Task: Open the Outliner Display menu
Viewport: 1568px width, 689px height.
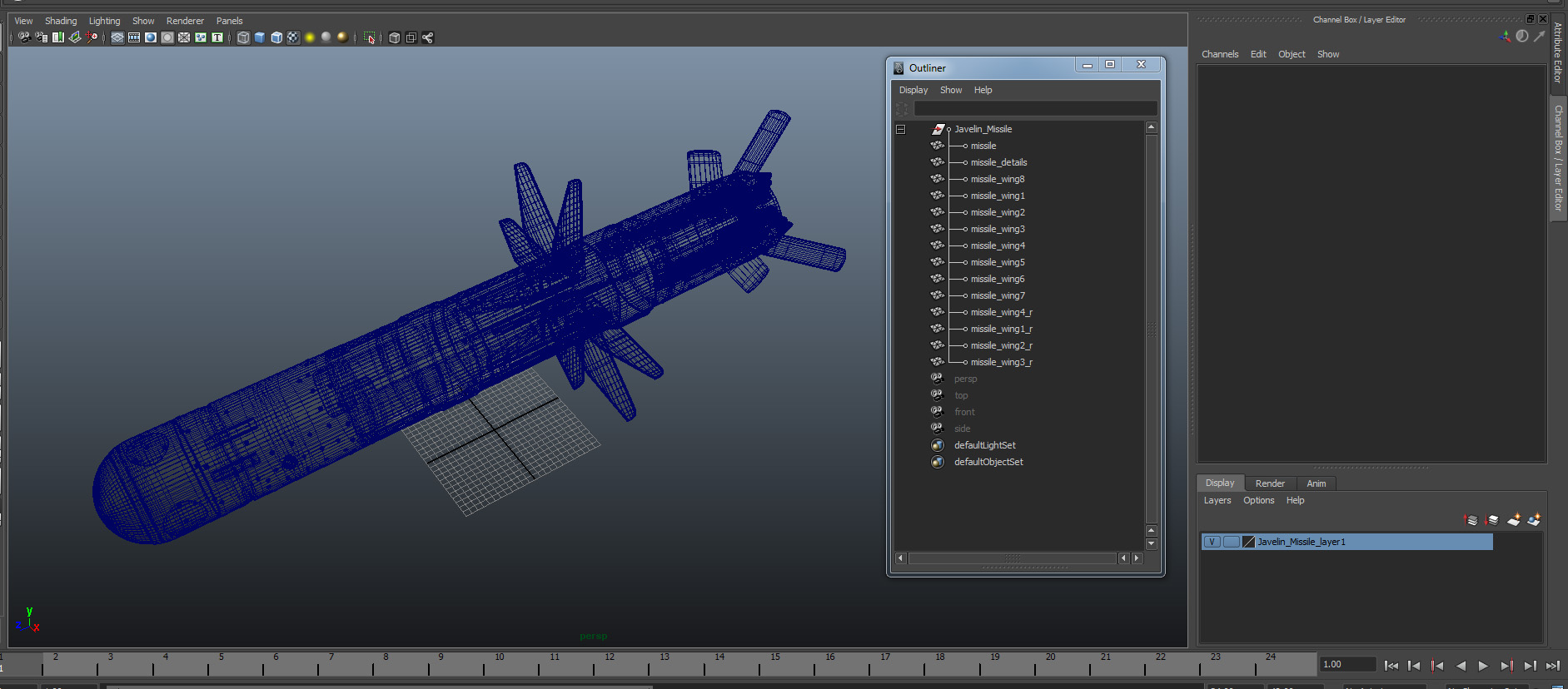Action: click(x=913, y=90)
